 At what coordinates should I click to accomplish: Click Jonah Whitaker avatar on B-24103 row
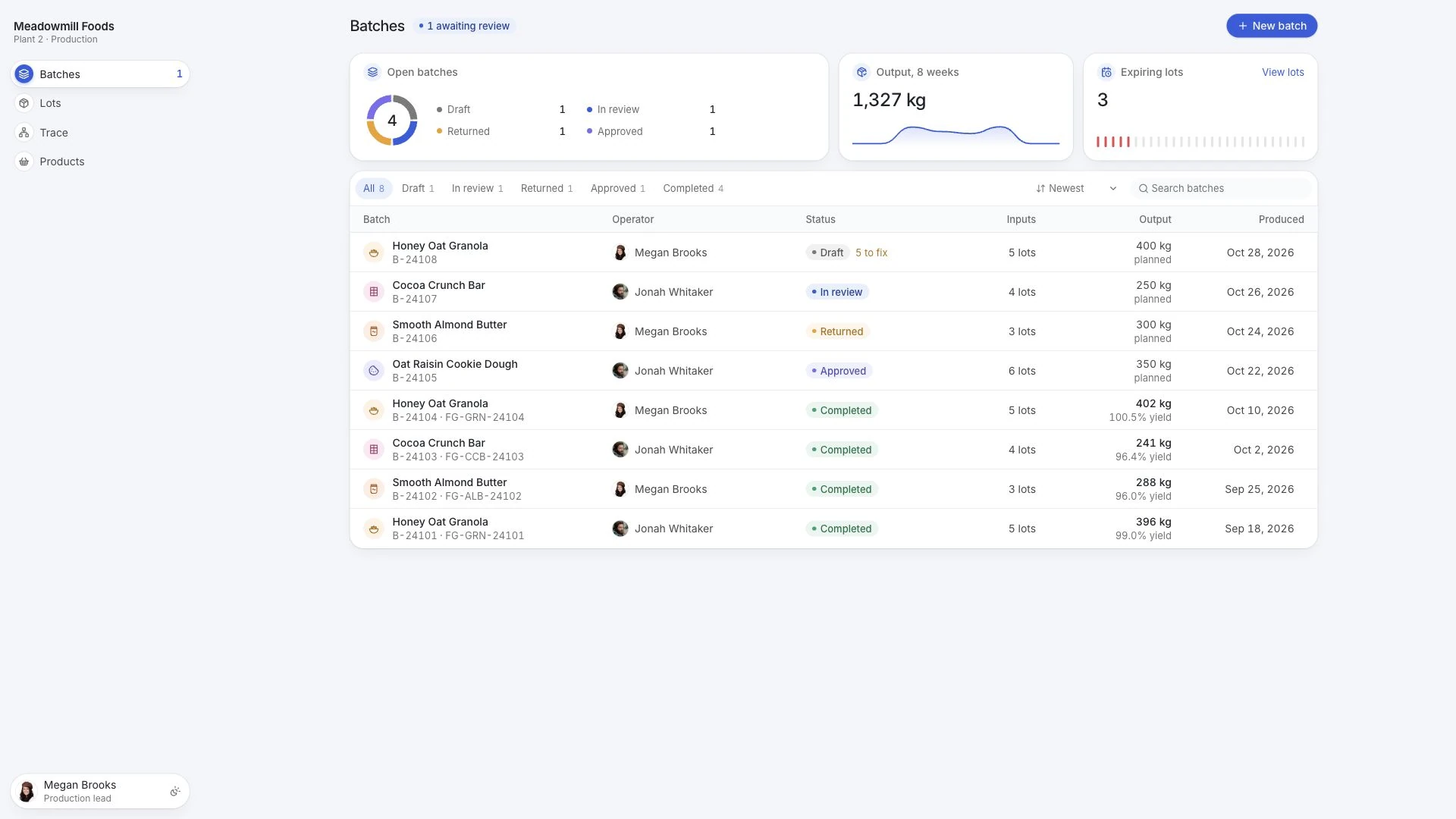point(620,450)
